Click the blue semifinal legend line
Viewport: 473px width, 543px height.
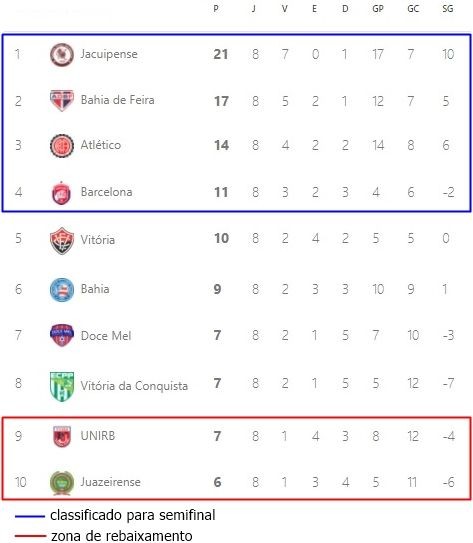30,516
